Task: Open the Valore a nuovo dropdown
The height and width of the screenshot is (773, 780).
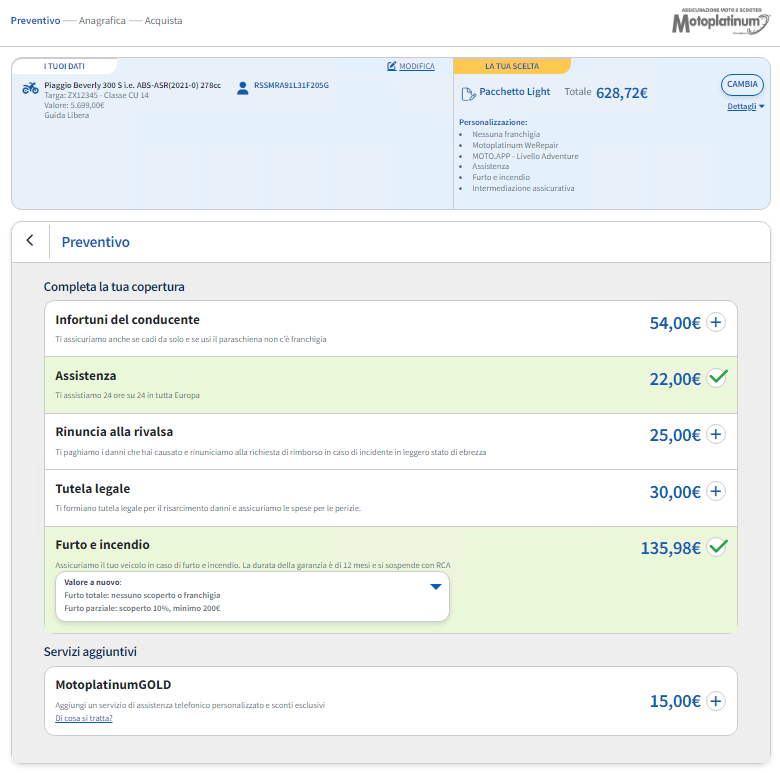Action: pos(252,596)
